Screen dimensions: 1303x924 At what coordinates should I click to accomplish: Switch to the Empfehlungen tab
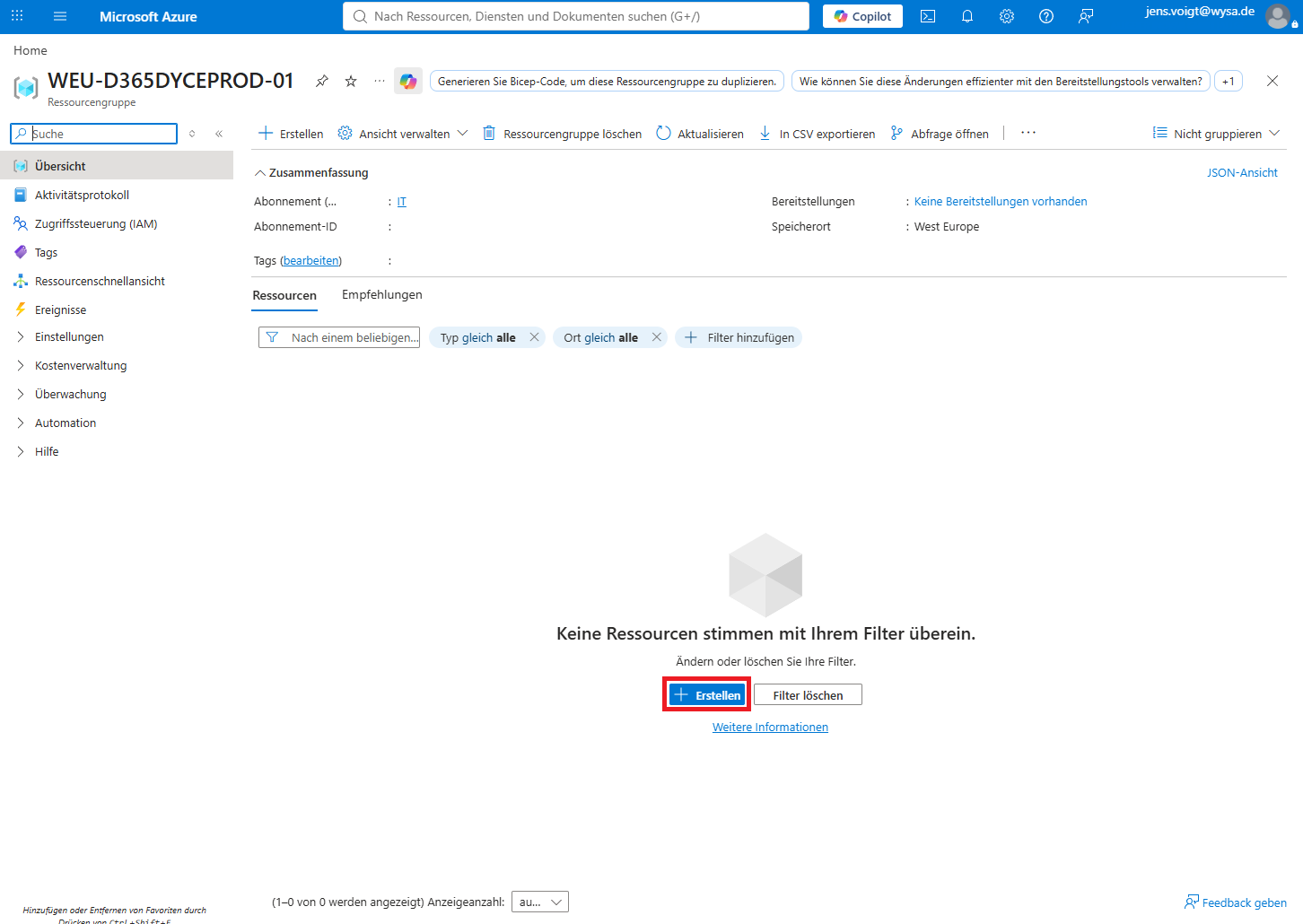382,295
